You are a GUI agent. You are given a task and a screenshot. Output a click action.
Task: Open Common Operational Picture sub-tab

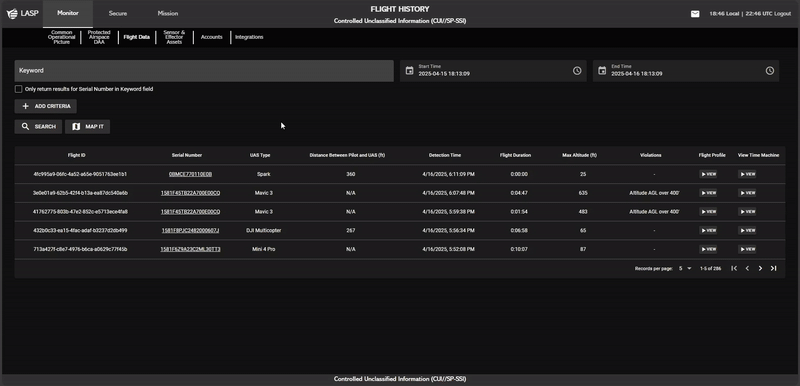[x=62, y=37]
